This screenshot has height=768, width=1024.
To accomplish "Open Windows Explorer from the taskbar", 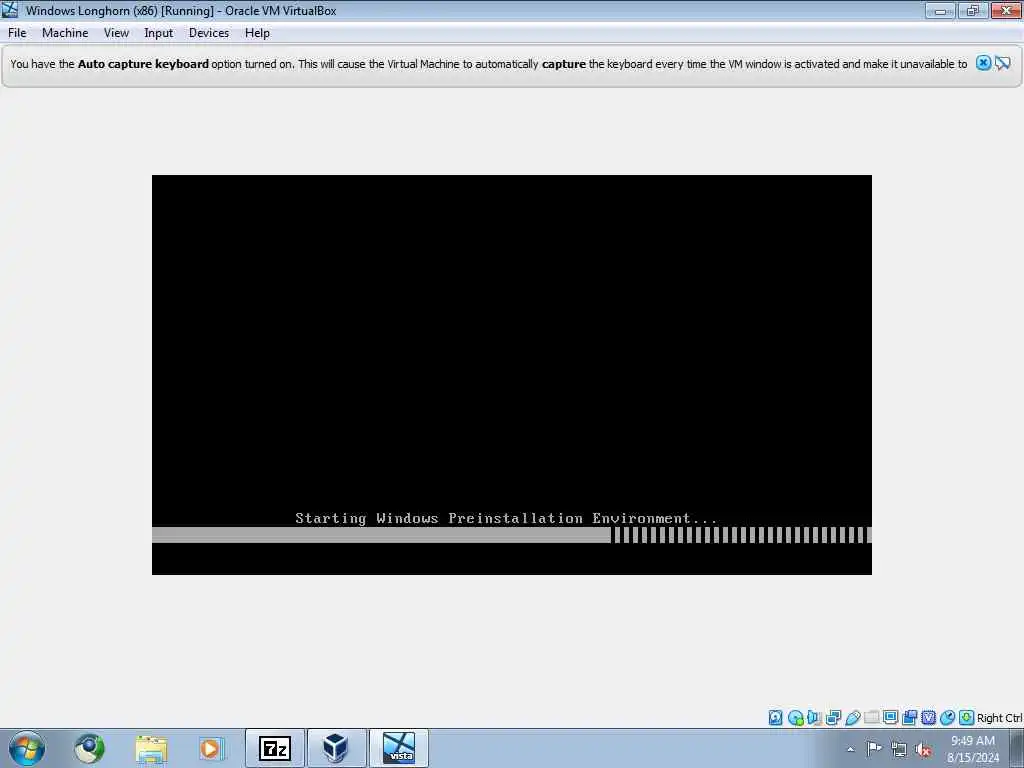I will pyautogui.click(x=152, y=748).
